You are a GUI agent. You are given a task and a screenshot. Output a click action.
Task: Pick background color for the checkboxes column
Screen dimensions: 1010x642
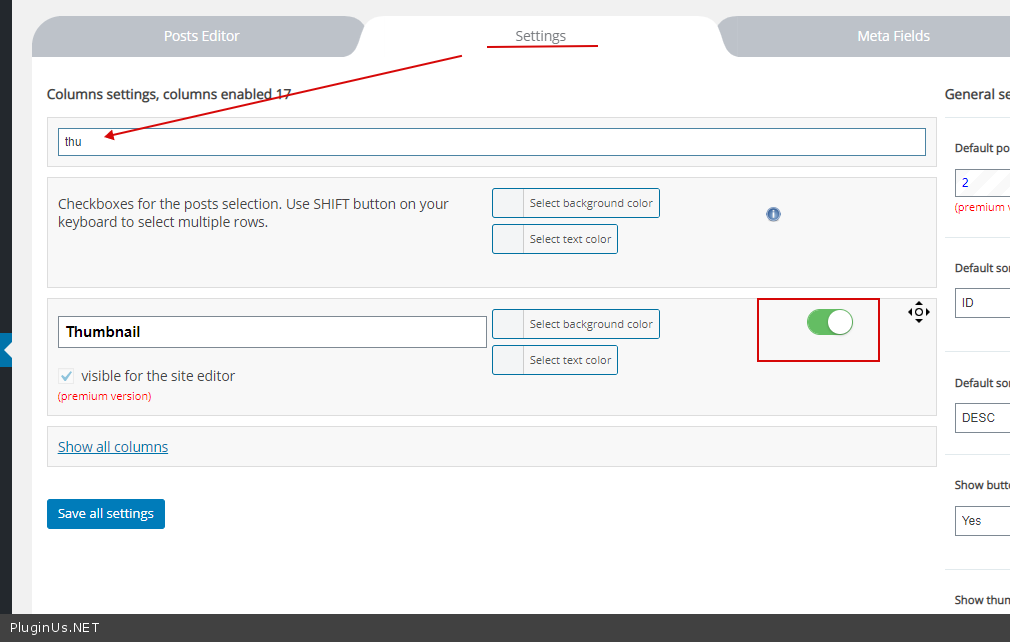pos(576,203)
